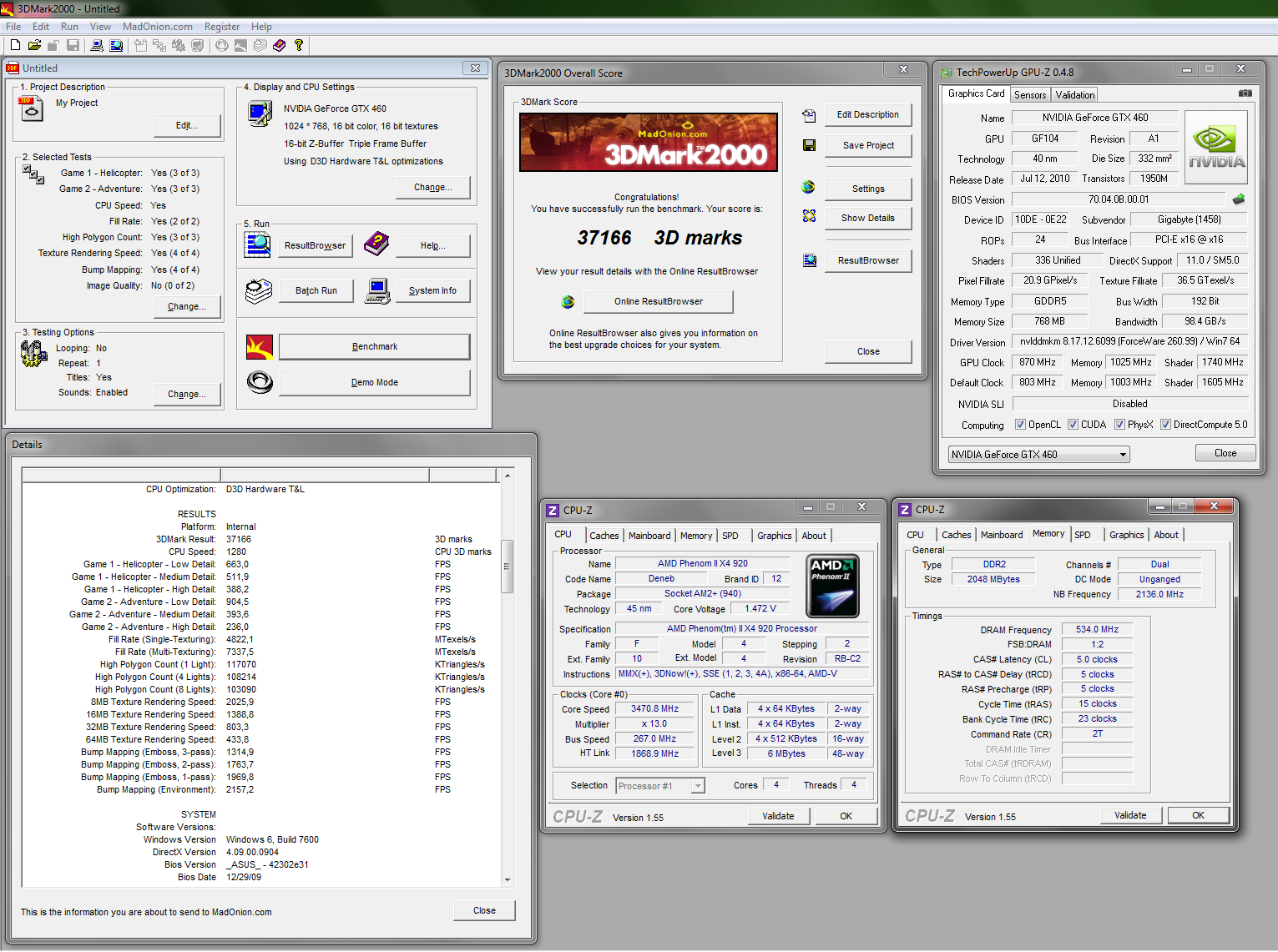Click the ring icon beside Demo Mode

point(260,382)
